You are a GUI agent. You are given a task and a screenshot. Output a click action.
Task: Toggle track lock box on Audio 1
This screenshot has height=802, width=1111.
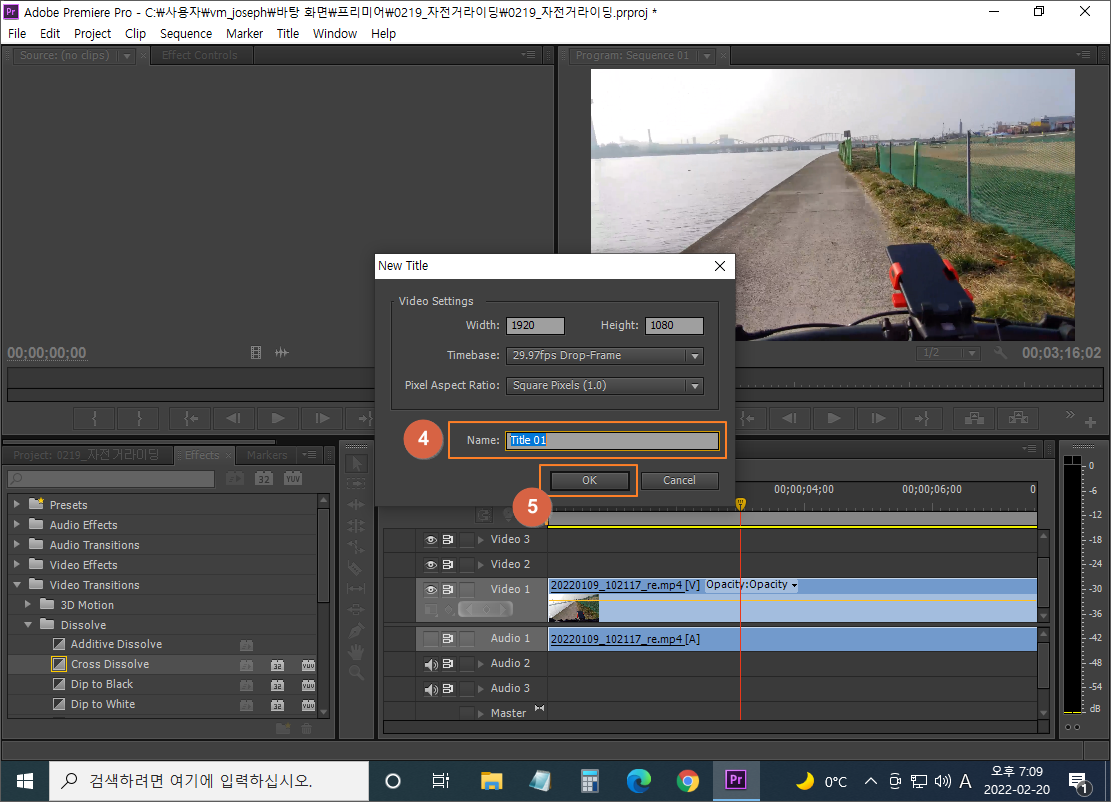pos(466,638)
